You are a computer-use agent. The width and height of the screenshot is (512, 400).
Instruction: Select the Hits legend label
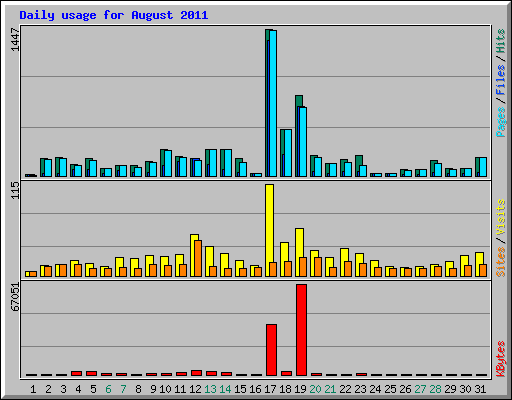click(x=501, y=41)
